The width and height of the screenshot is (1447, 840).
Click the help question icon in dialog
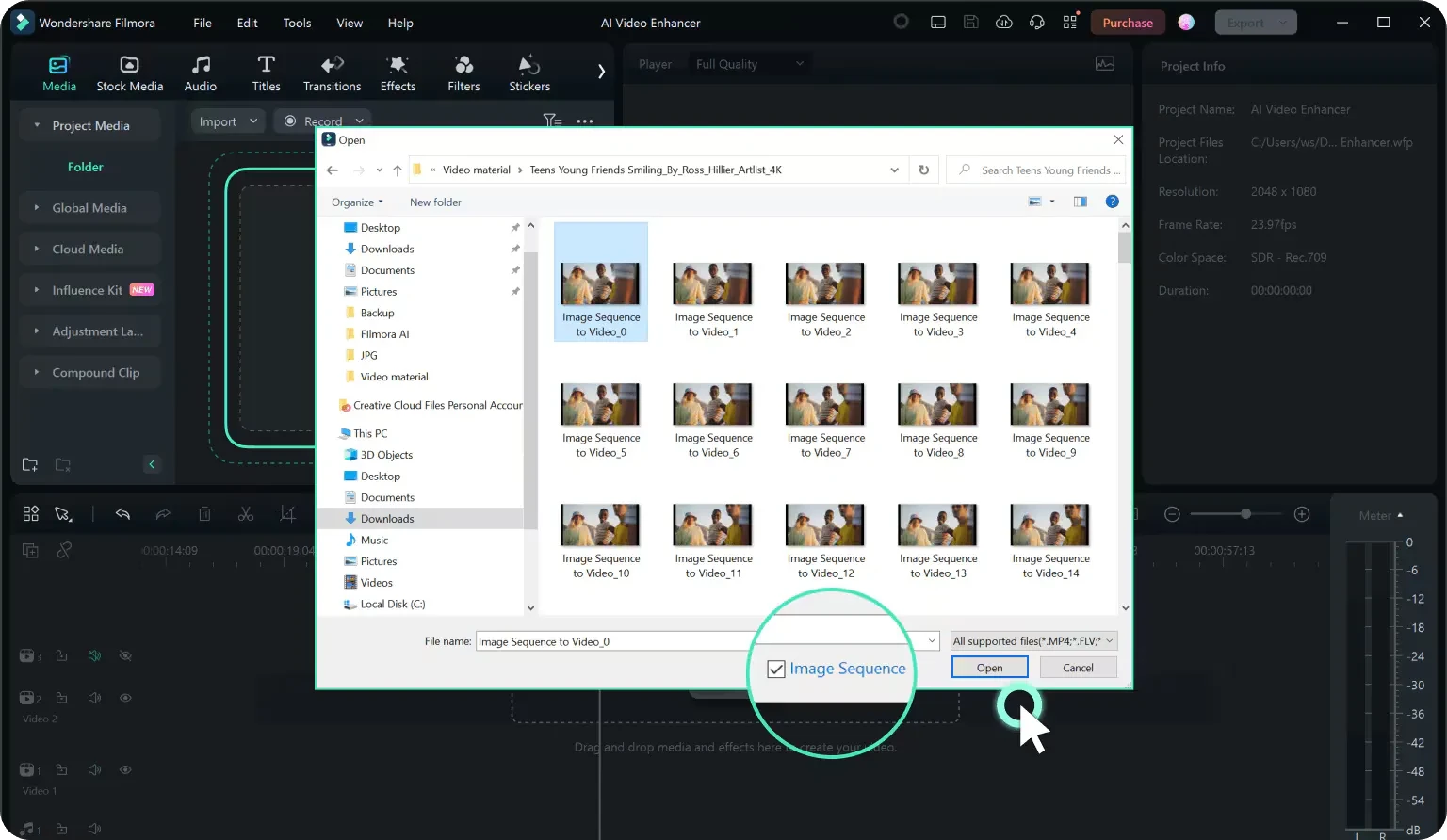[1112, 202]
